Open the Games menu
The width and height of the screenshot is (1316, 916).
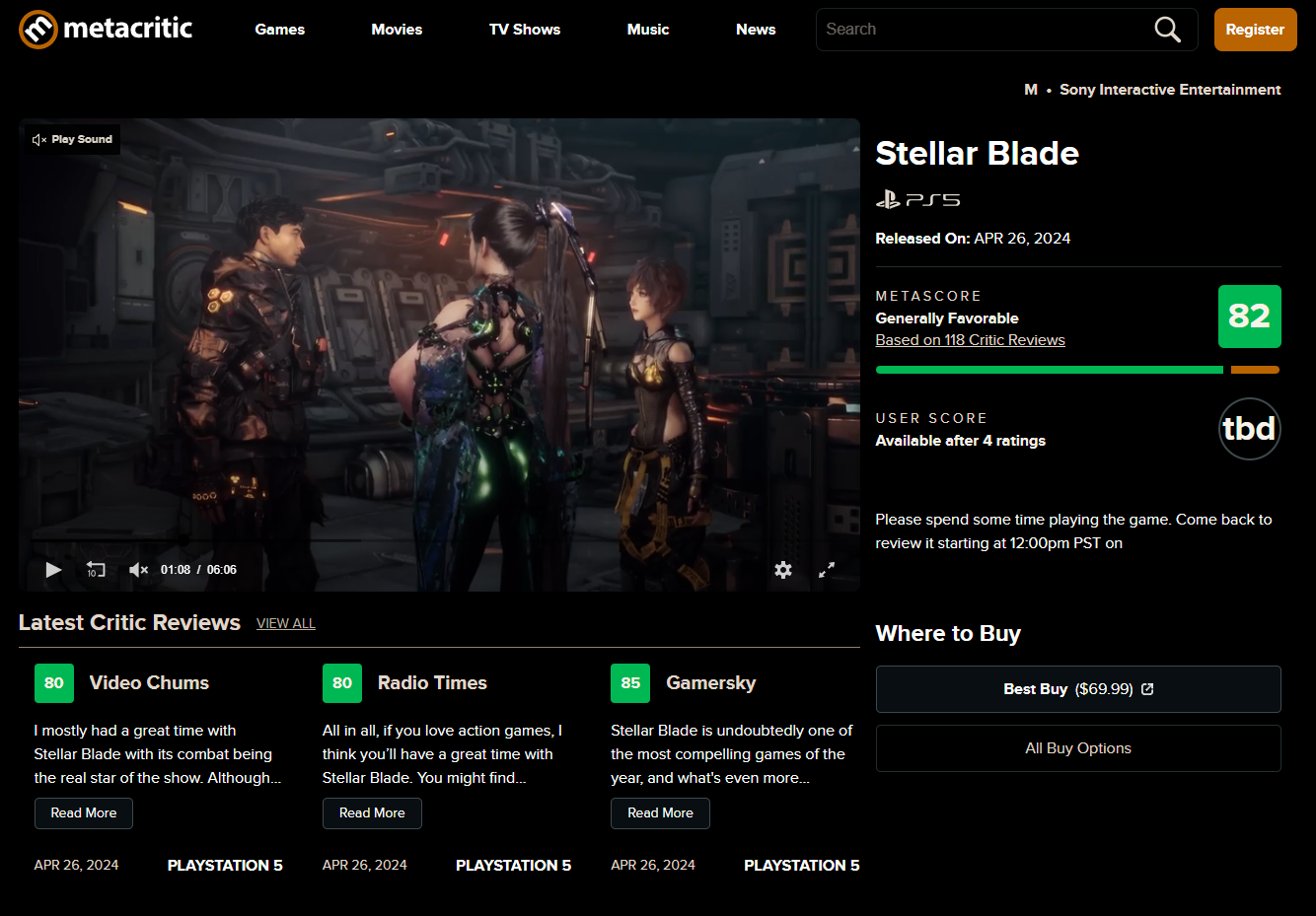click(279, 30)
